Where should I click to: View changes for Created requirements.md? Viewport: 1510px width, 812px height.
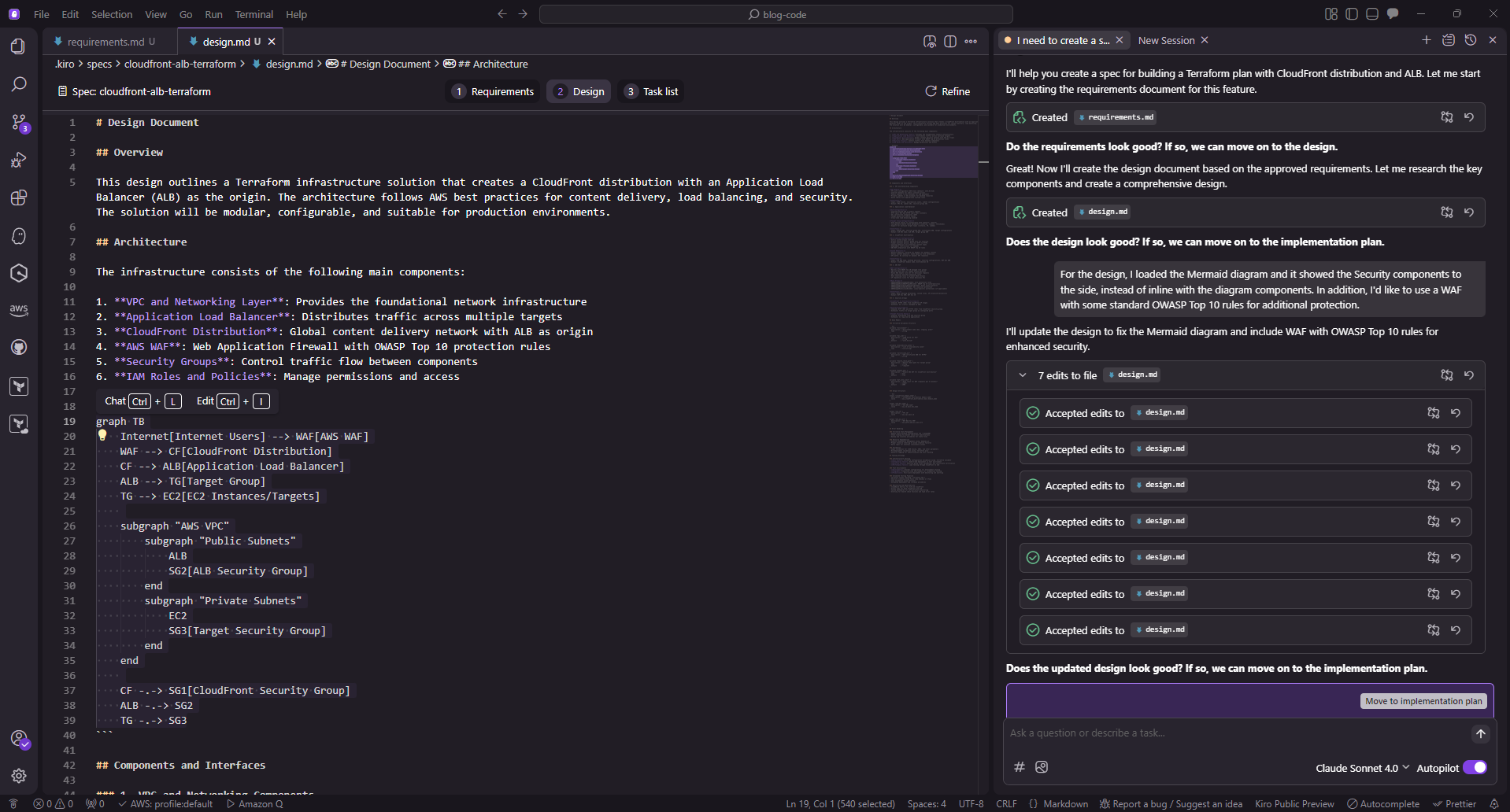(x=1447, y=117)
